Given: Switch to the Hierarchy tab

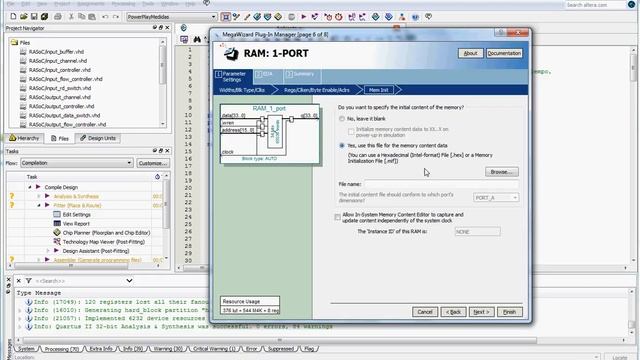Looking at the screenshot, I should point(24,138).
